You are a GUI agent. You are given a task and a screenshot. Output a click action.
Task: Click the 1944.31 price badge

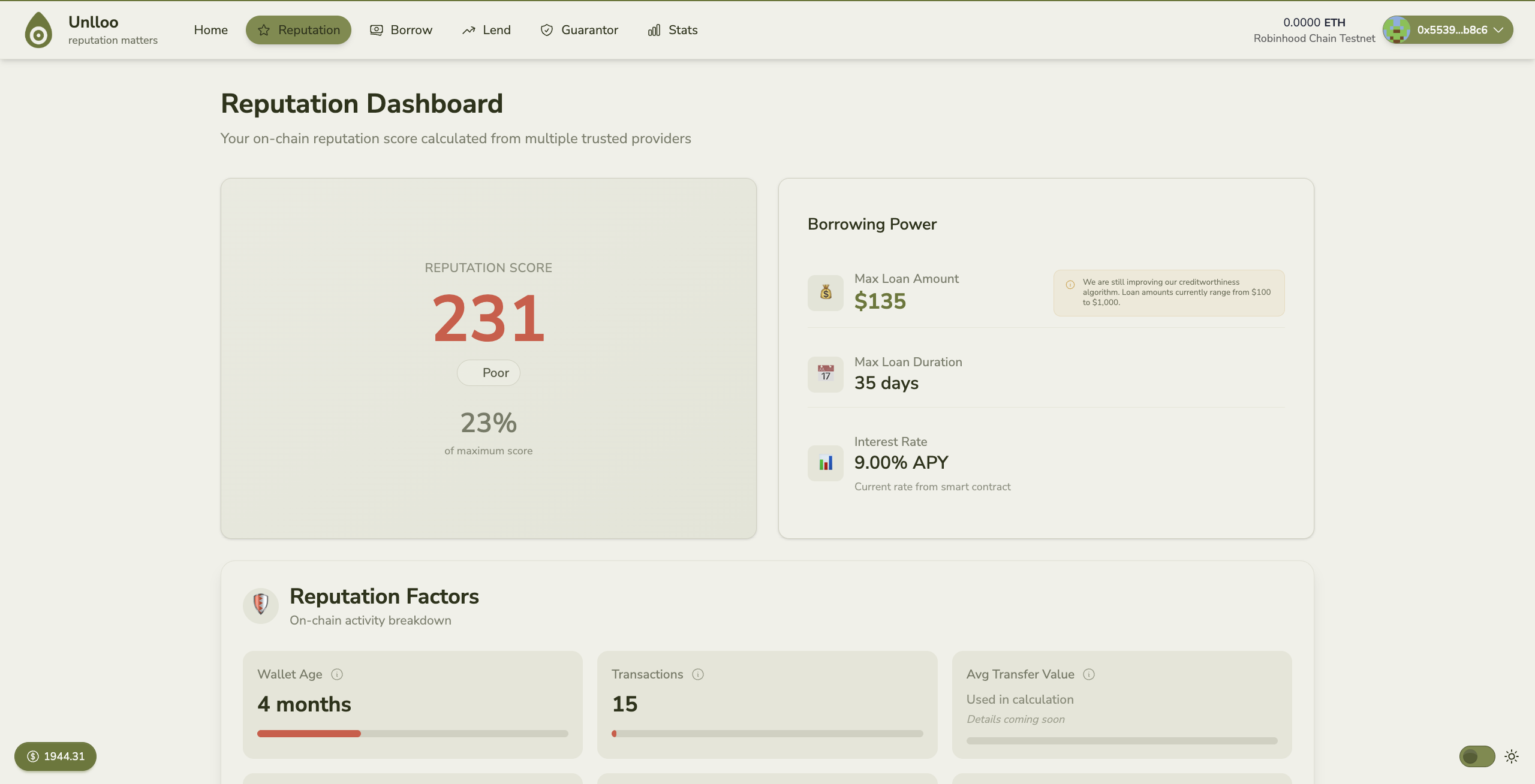56,756
